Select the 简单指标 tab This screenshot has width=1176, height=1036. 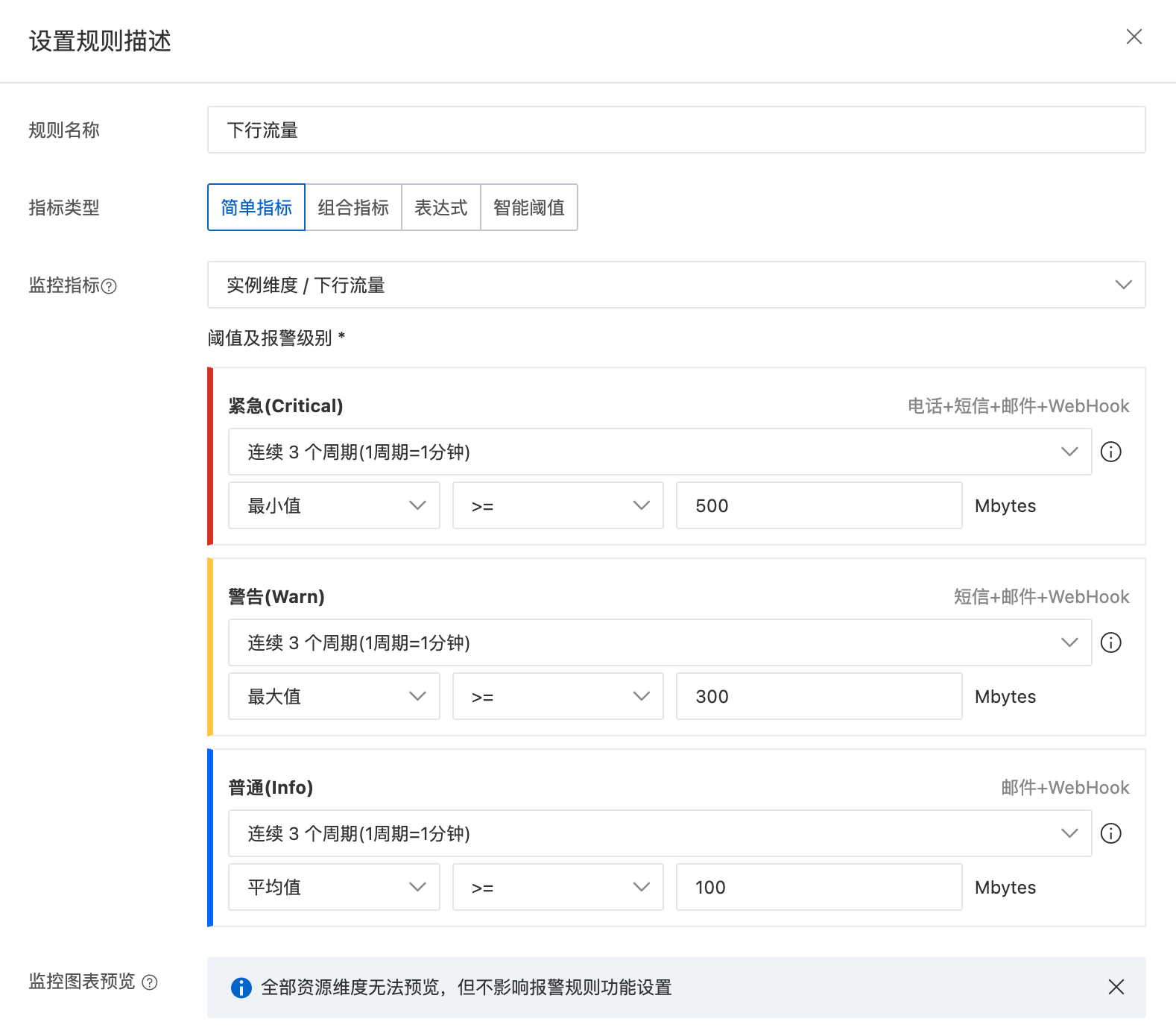coord(256,207)
